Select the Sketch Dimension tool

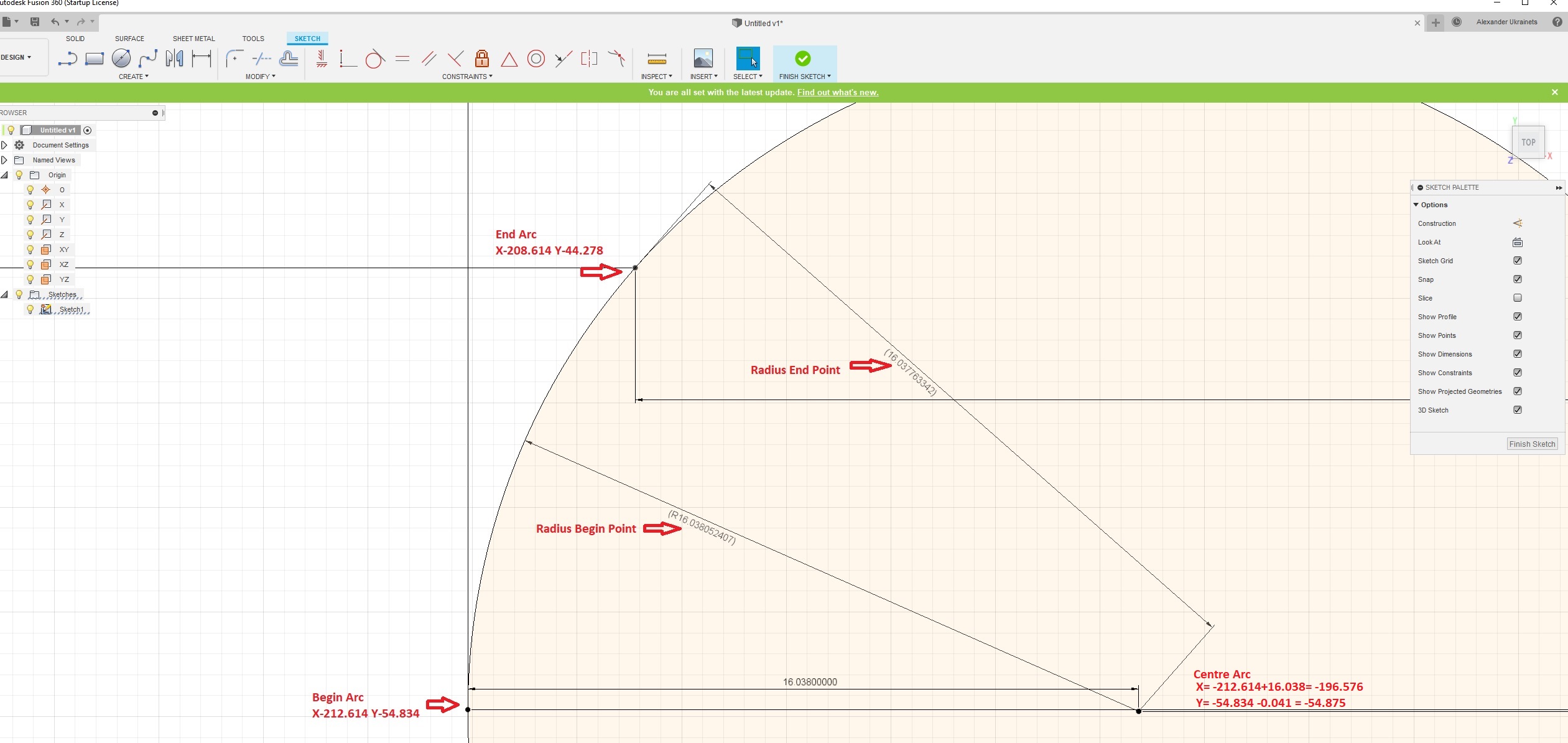202,59
